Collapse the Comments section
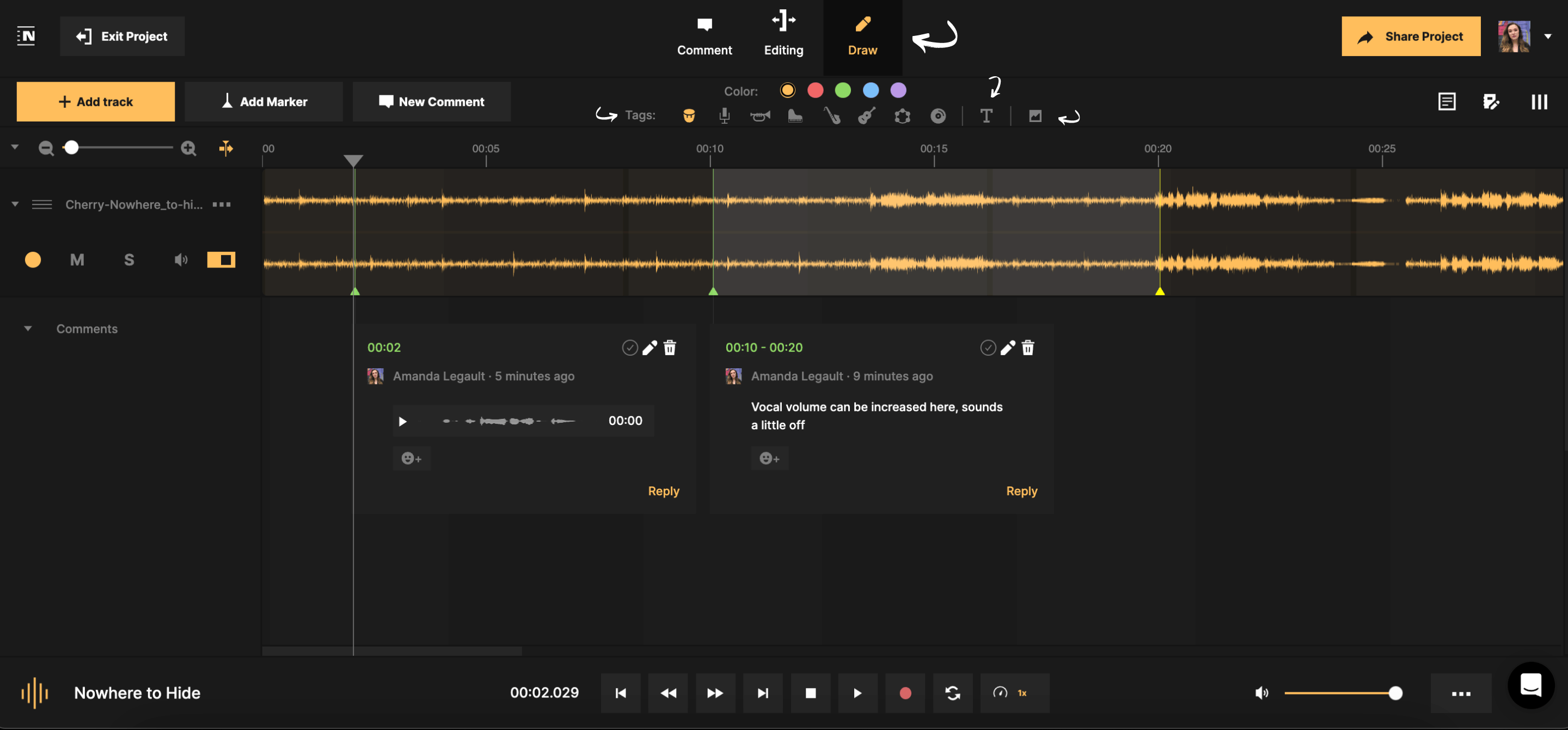The image size is (1568, 730). [28, 329]
